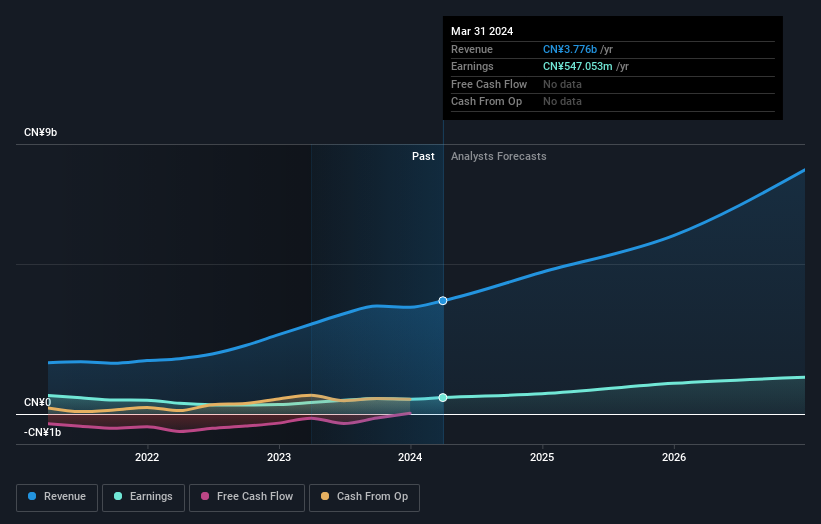Image resolution: width=821 pixels, height=524 pixels.
Task: Select the revenue data point marker on chart
Action: click(443, 300)
